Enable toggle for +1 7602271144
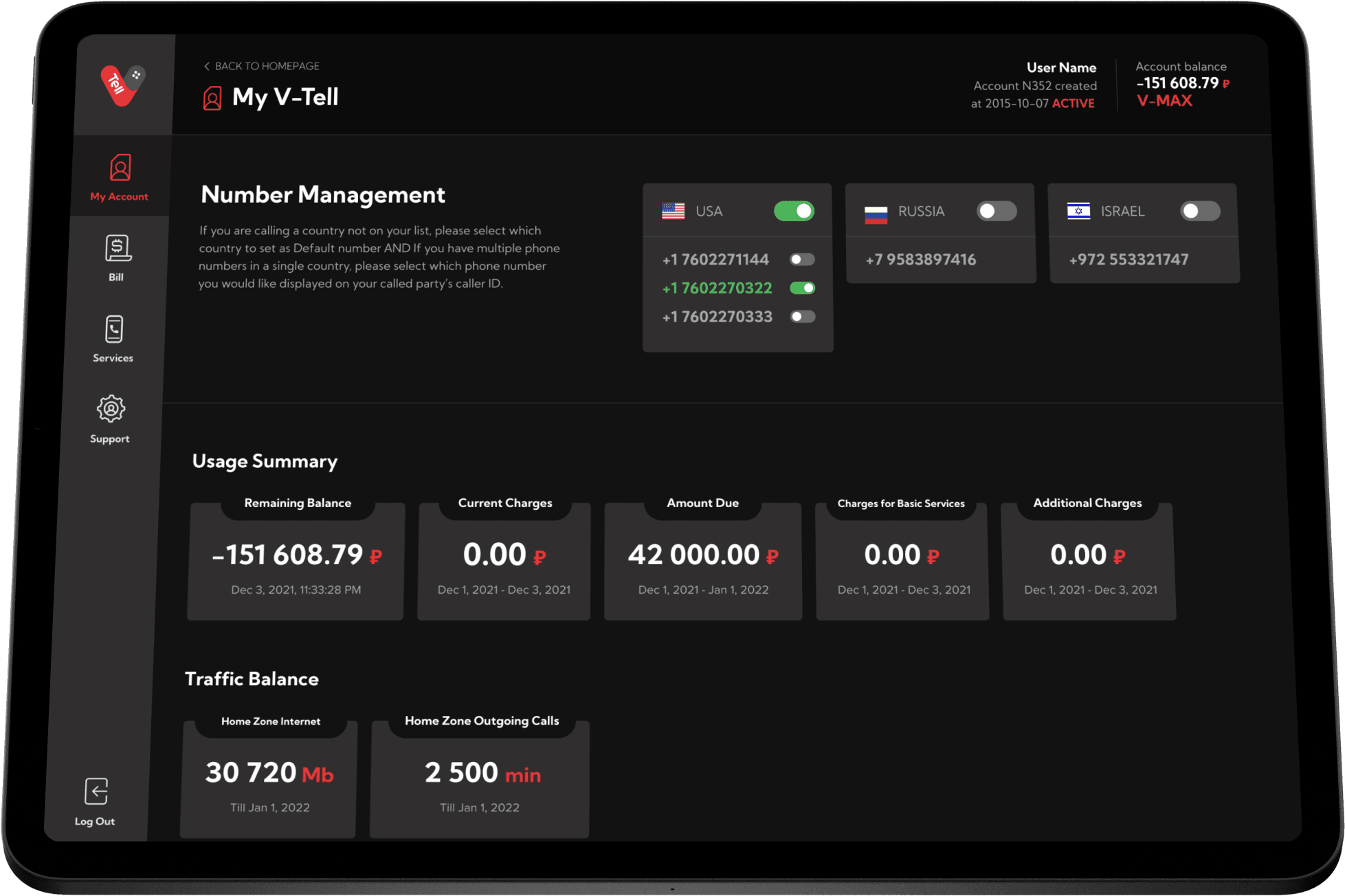This screenshot has height=896, width=1345. click(x=802, y=260)
